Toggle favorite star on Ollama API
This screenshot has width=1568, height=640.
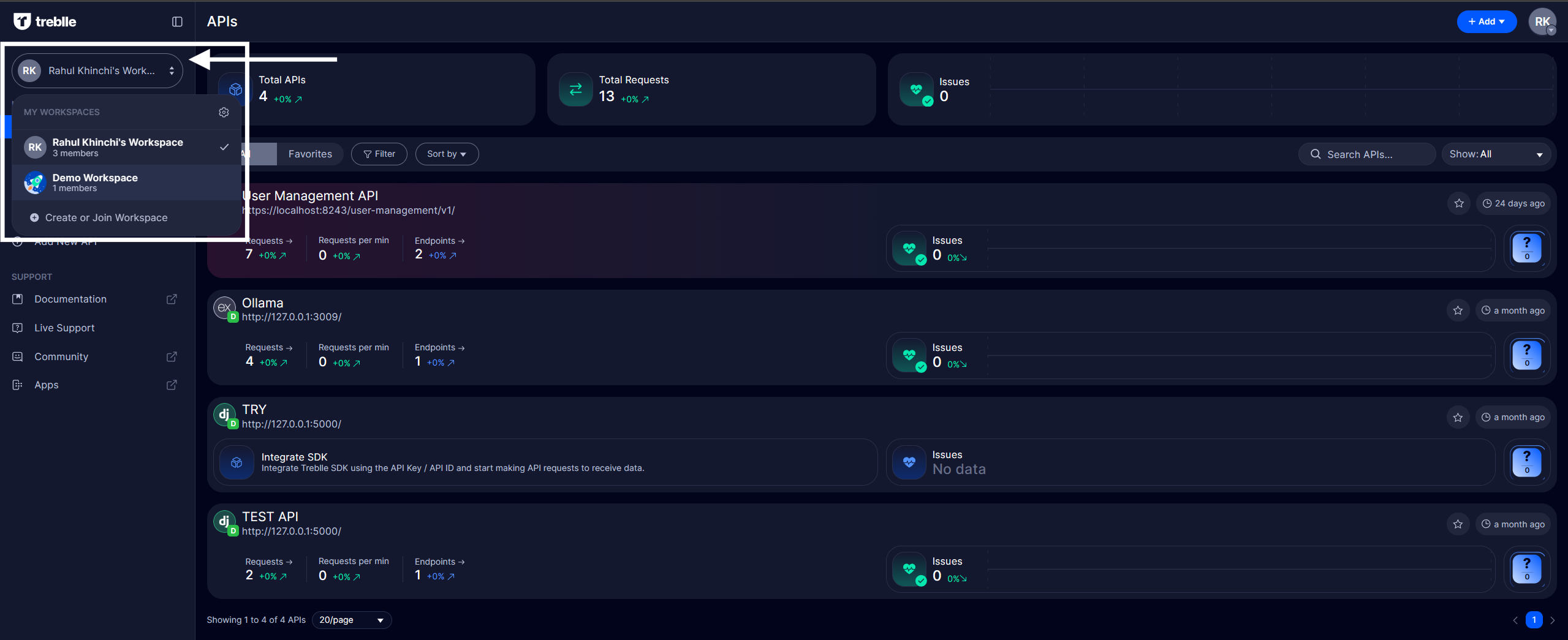pyautogui.click(x=1458, y=311)
